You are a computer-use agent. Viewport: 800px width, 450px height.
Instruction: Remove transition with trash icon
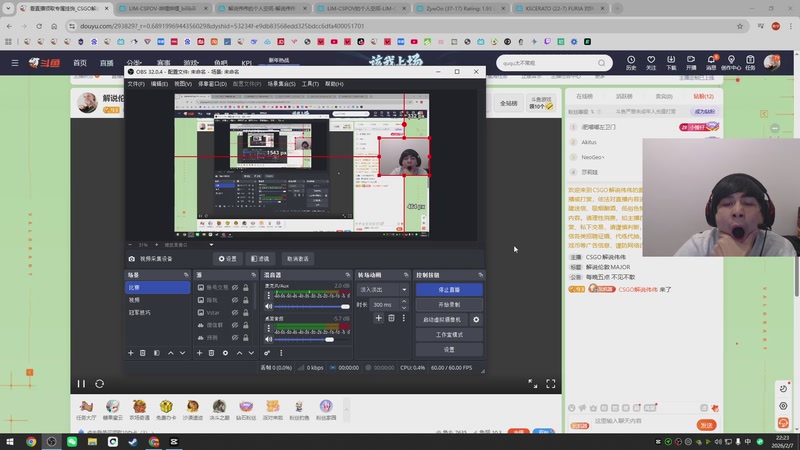391,318
